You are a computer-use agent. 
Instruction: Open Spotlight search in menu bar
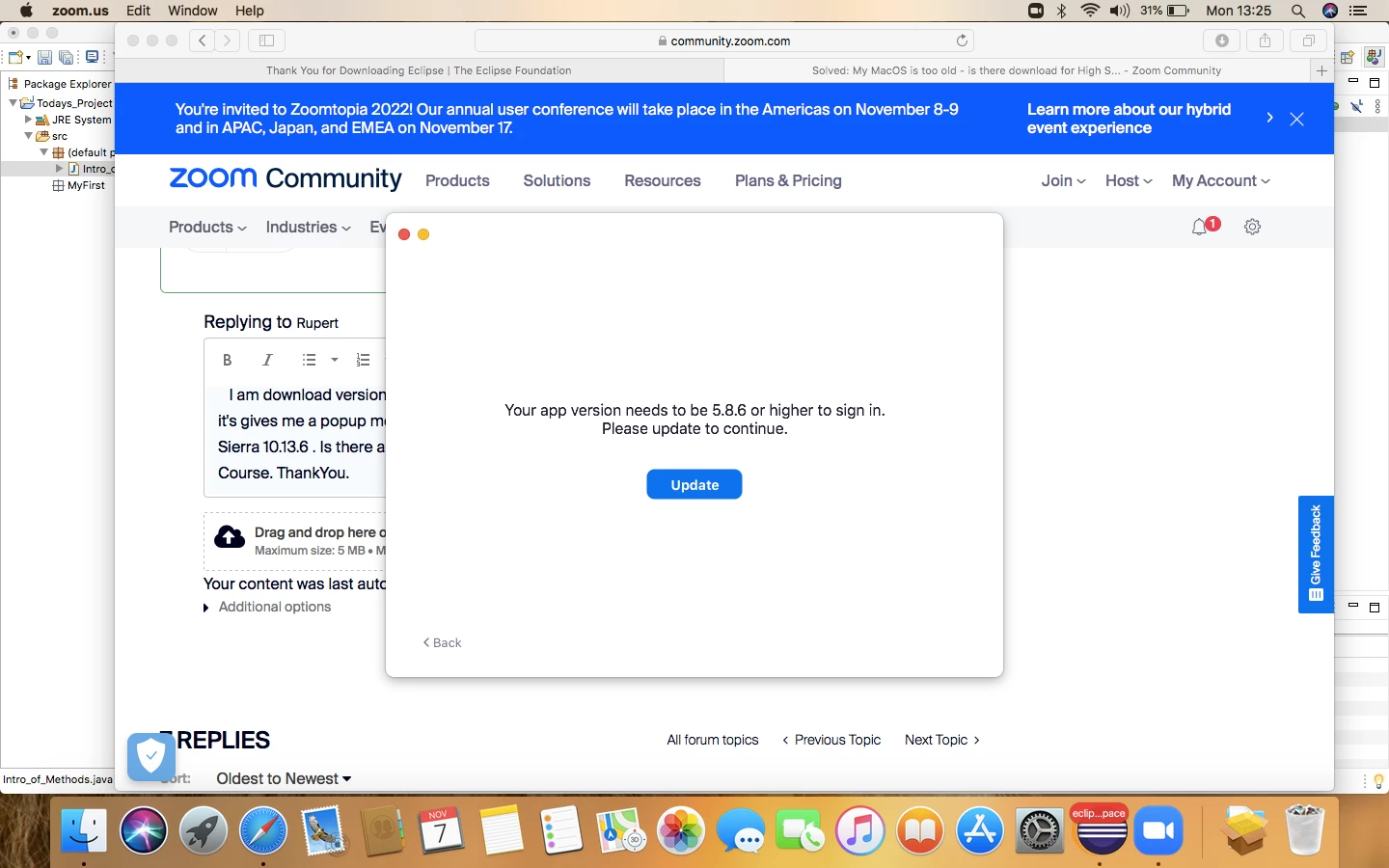tap(1298, 11)
